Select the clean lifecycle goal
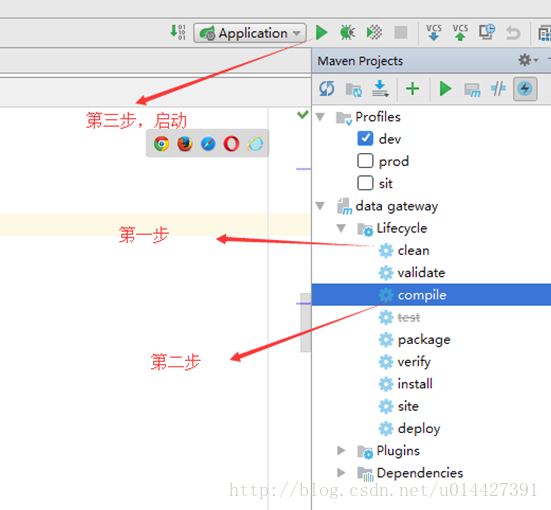The width and height of the screenshot is (551, 510). (413, 251)
